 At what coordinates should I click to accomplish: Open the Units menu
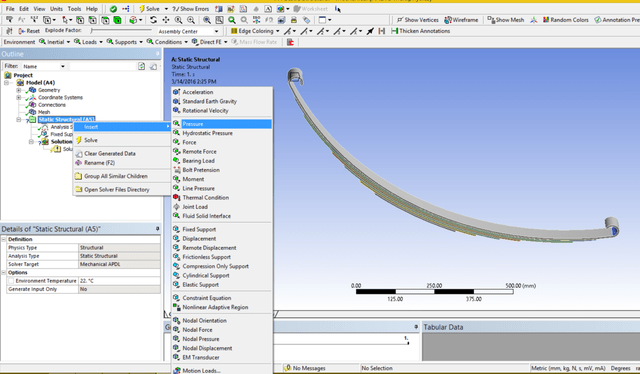point(56,9)
